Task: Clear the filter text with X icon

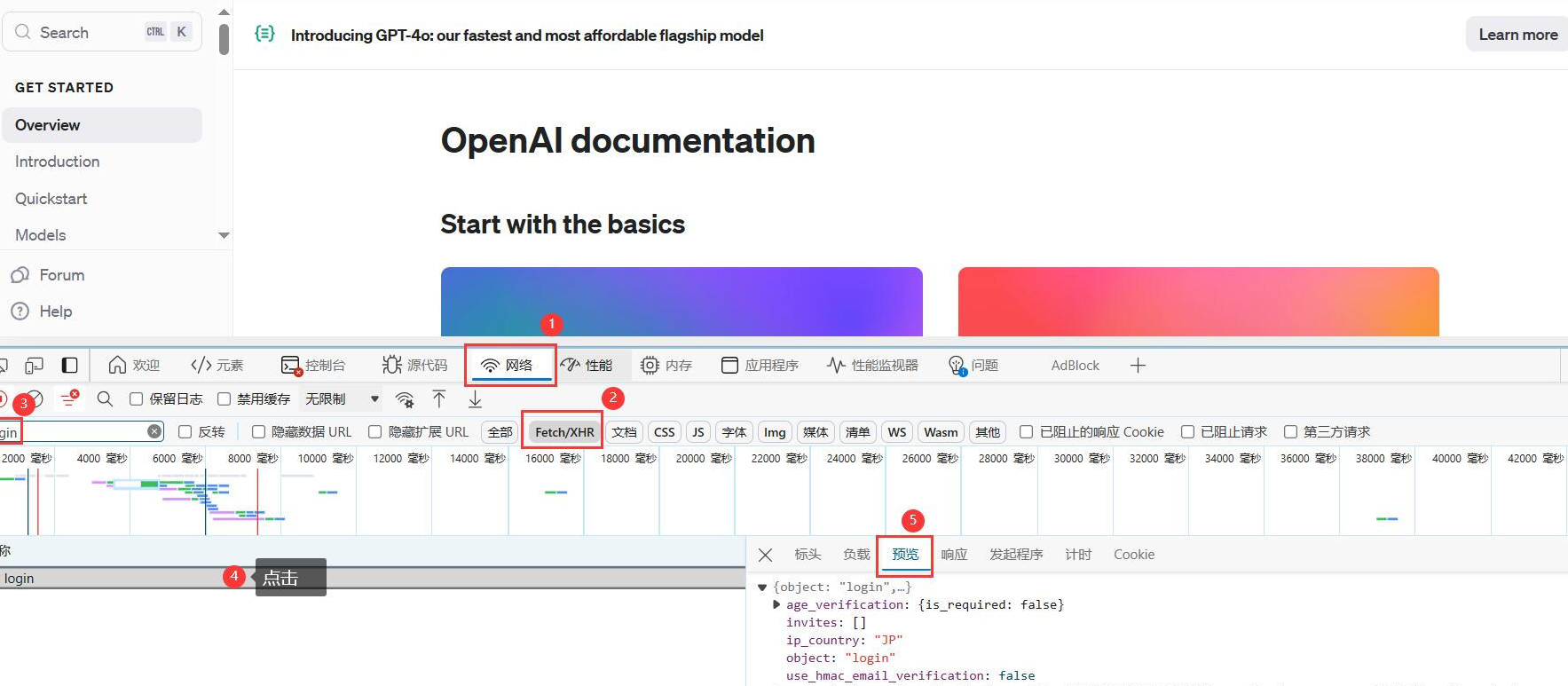Action: click(x=154, y=431)
